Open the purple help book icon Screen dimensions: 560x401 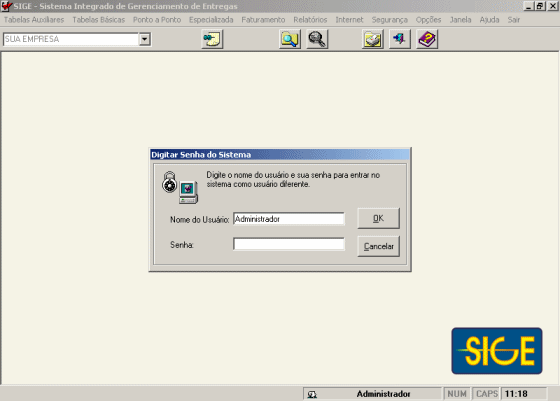427,39
